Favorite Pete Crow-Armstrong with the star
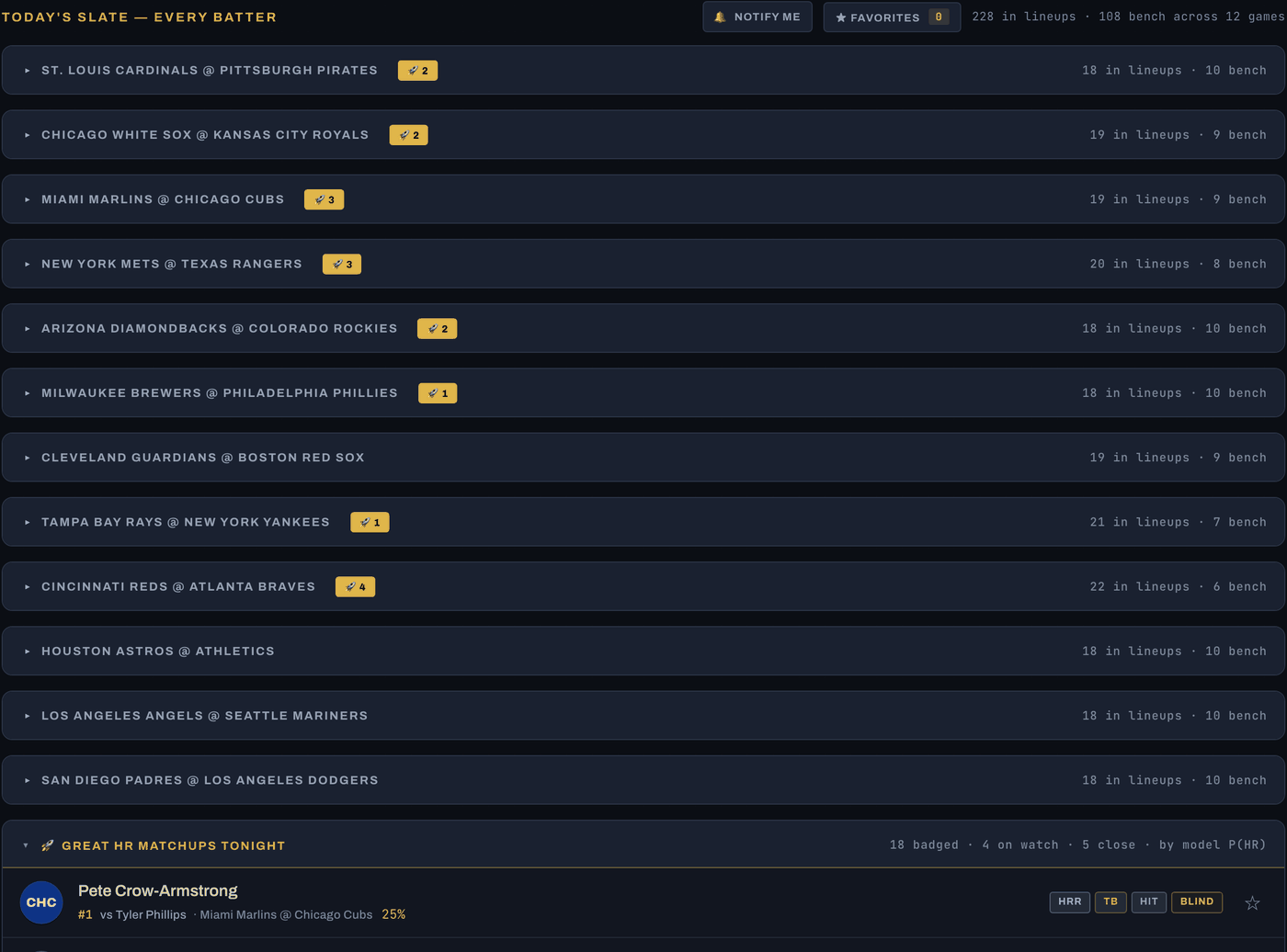The height and width of the screenshot is (952, 1287). point(1252,902)
